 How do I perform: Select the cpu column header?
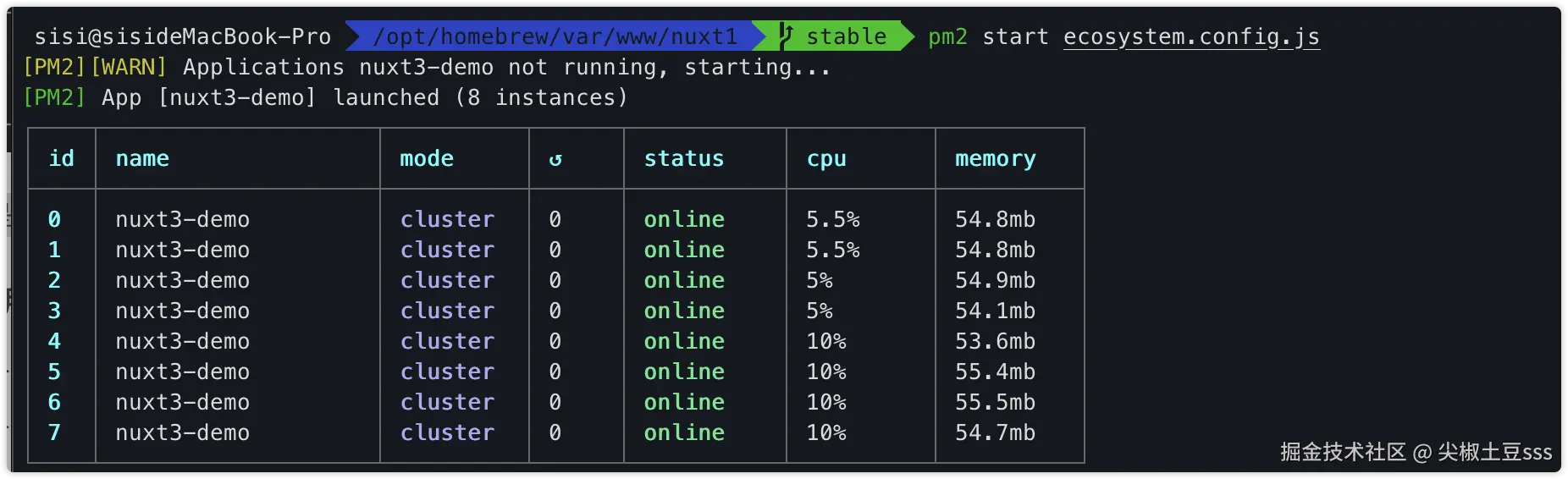(826, 159)
